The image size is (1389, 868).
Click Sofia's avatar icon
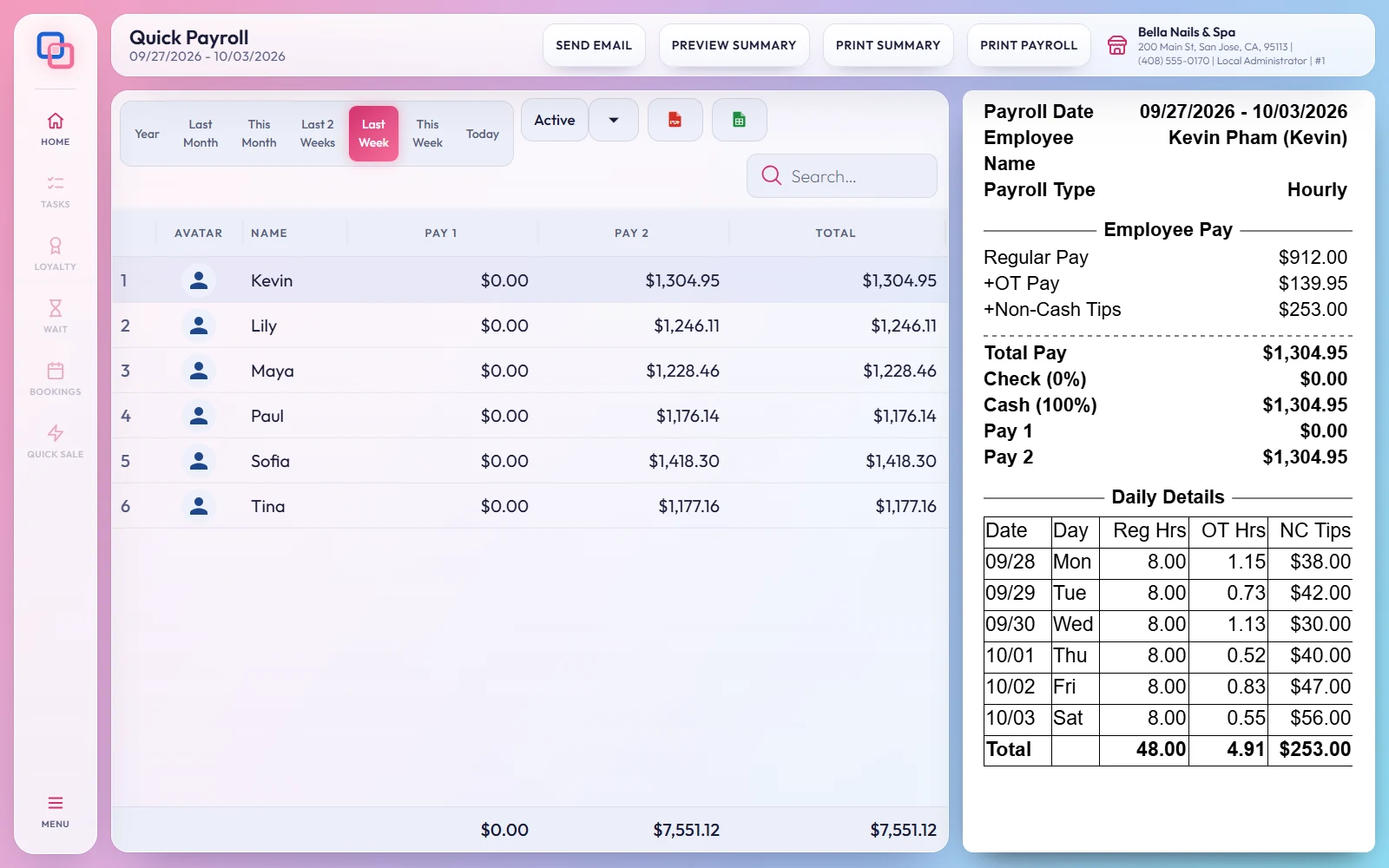point(199,461)
